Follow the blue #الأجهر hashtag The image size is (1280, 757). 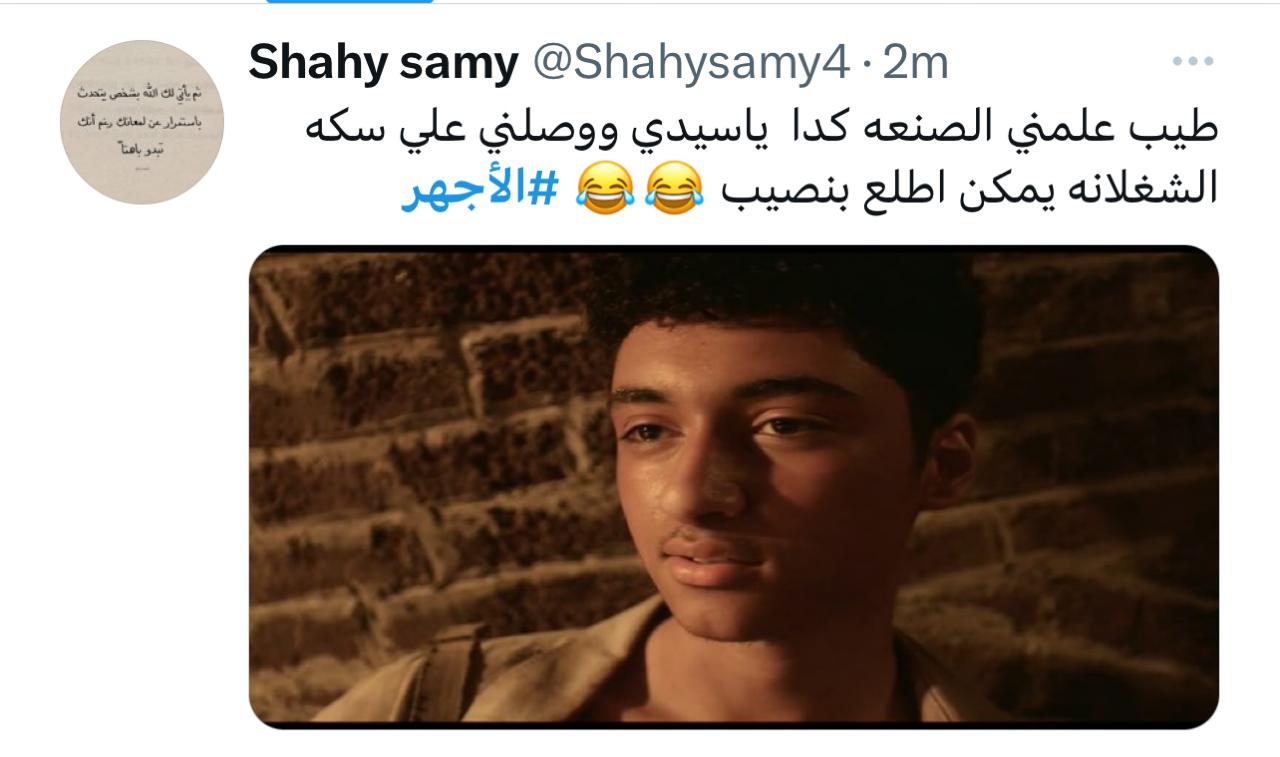479,188
